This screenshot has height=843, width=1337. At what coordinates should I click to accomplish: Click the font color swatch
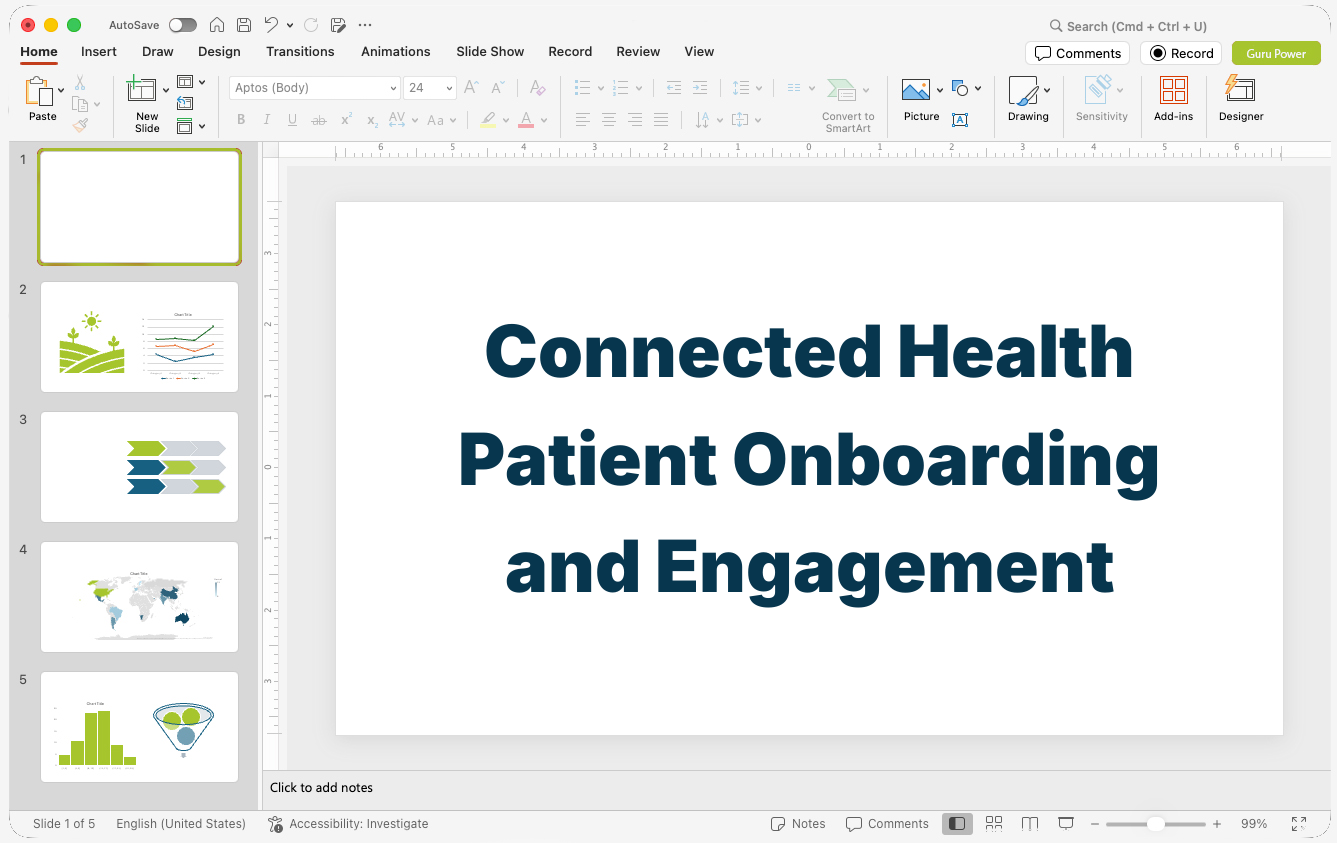coord(526,120)
